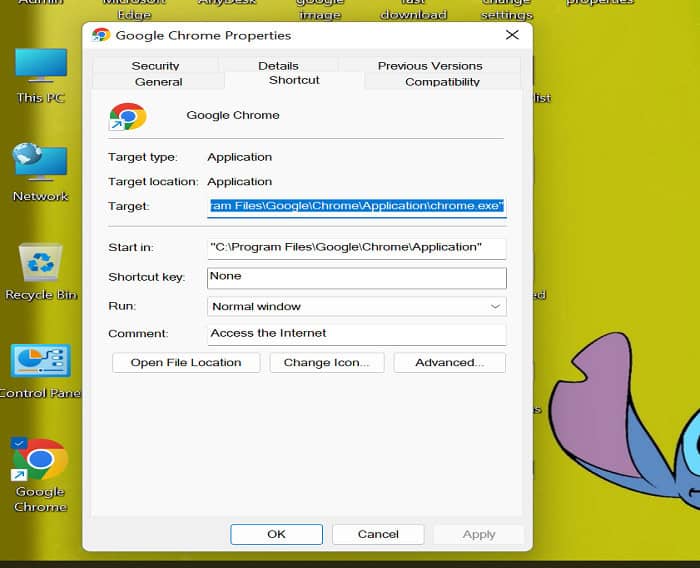This screenshot has height=568, width=700.
Task: Click the Comment text field
Action: pos(357,334)
